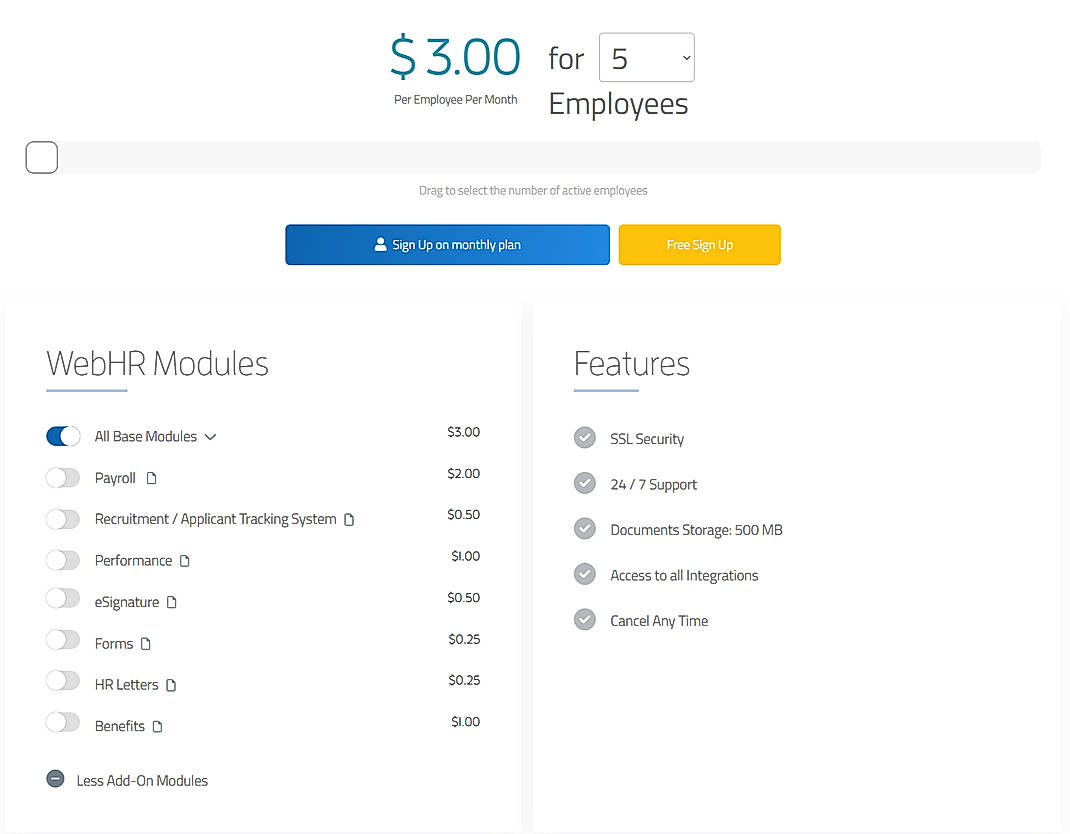Viewport: 1070px width, 834px height.
Task: Turn on the Recruitment / Applicant Tracking toggle
Action: pos(63,519)
